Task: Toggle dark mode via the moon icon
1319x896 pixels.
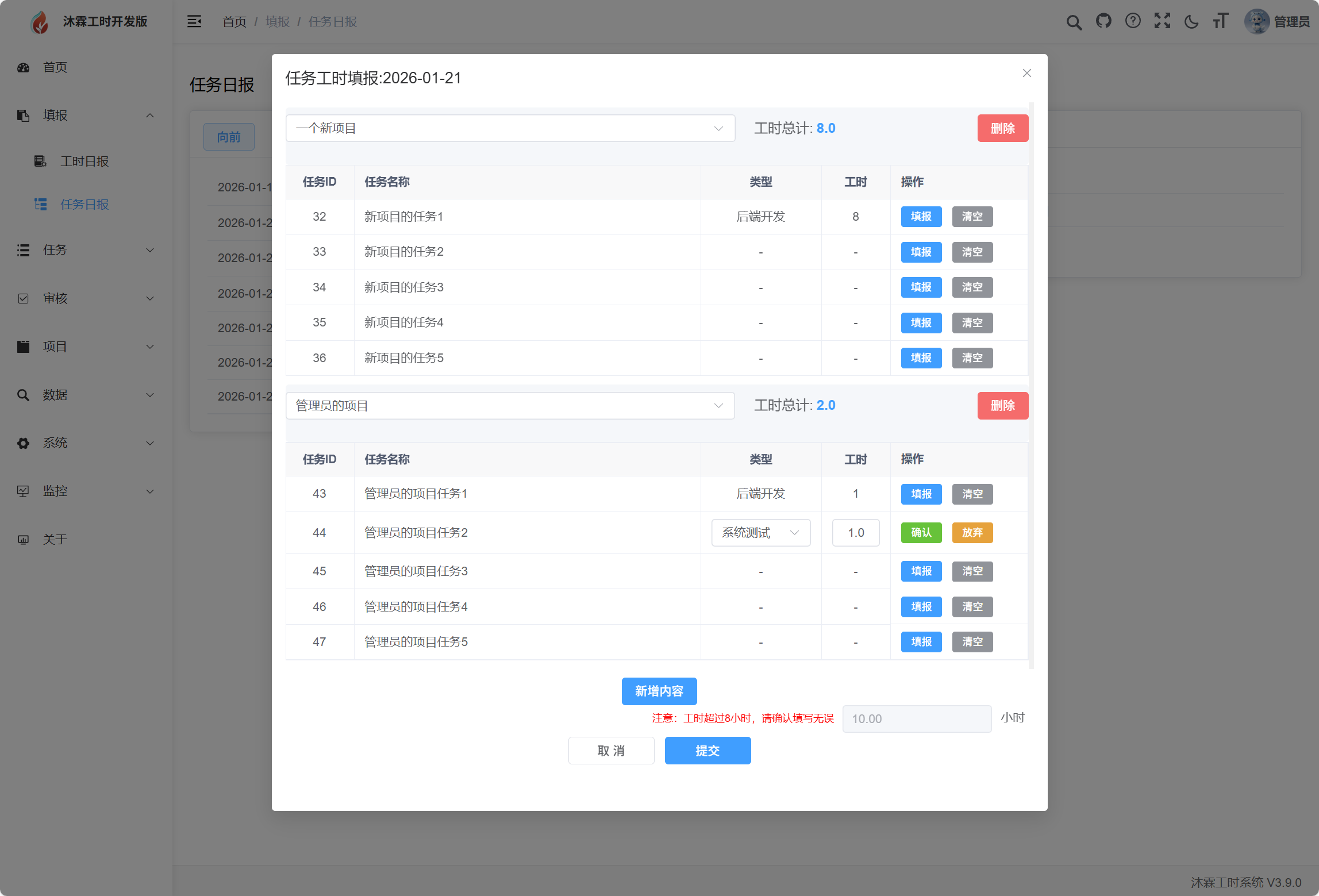Action: [x=1191, y=21]
